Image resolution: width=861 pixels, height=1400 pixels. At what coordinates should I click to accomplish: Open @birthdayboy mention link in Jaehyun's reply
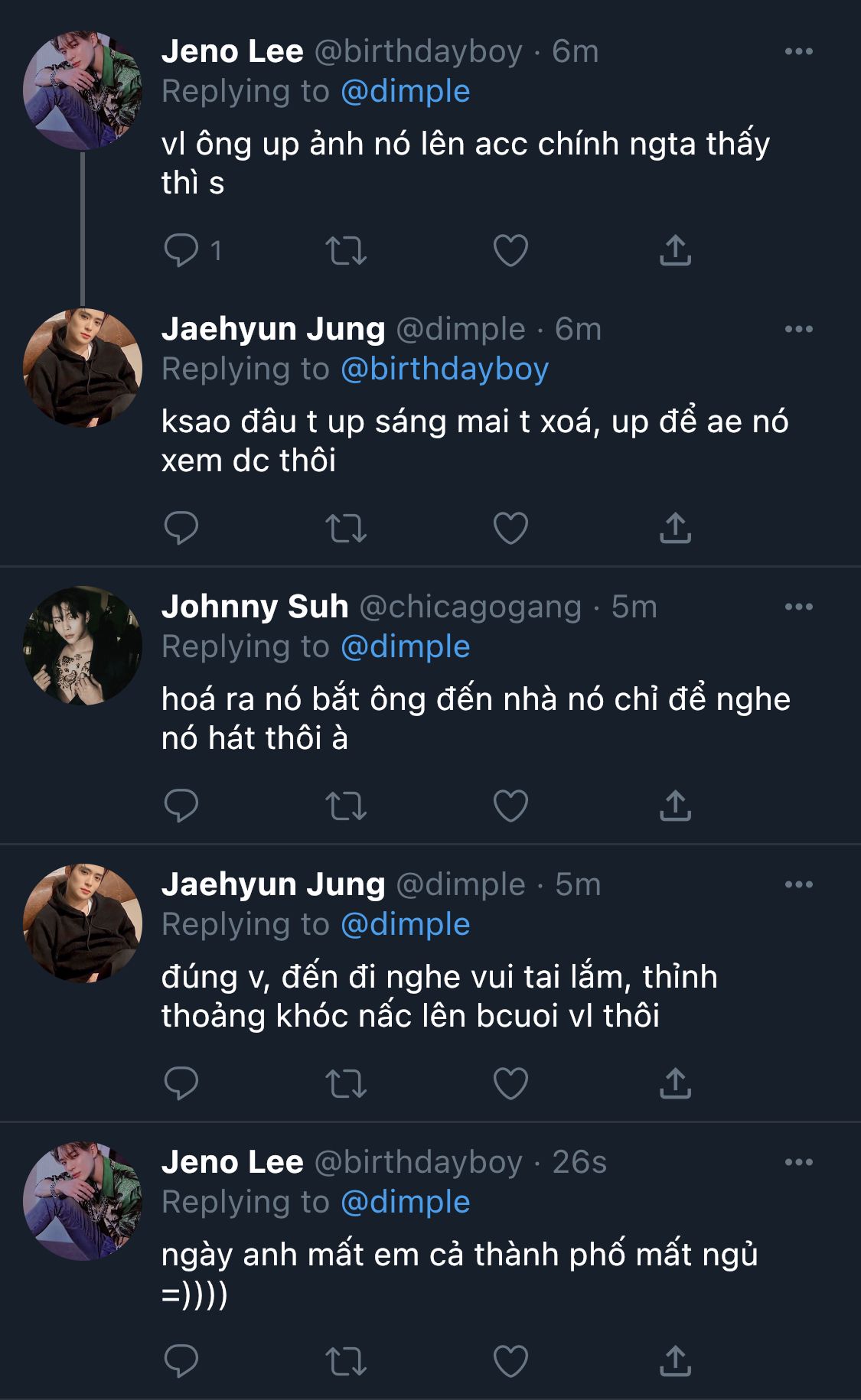tap(444, 369)
